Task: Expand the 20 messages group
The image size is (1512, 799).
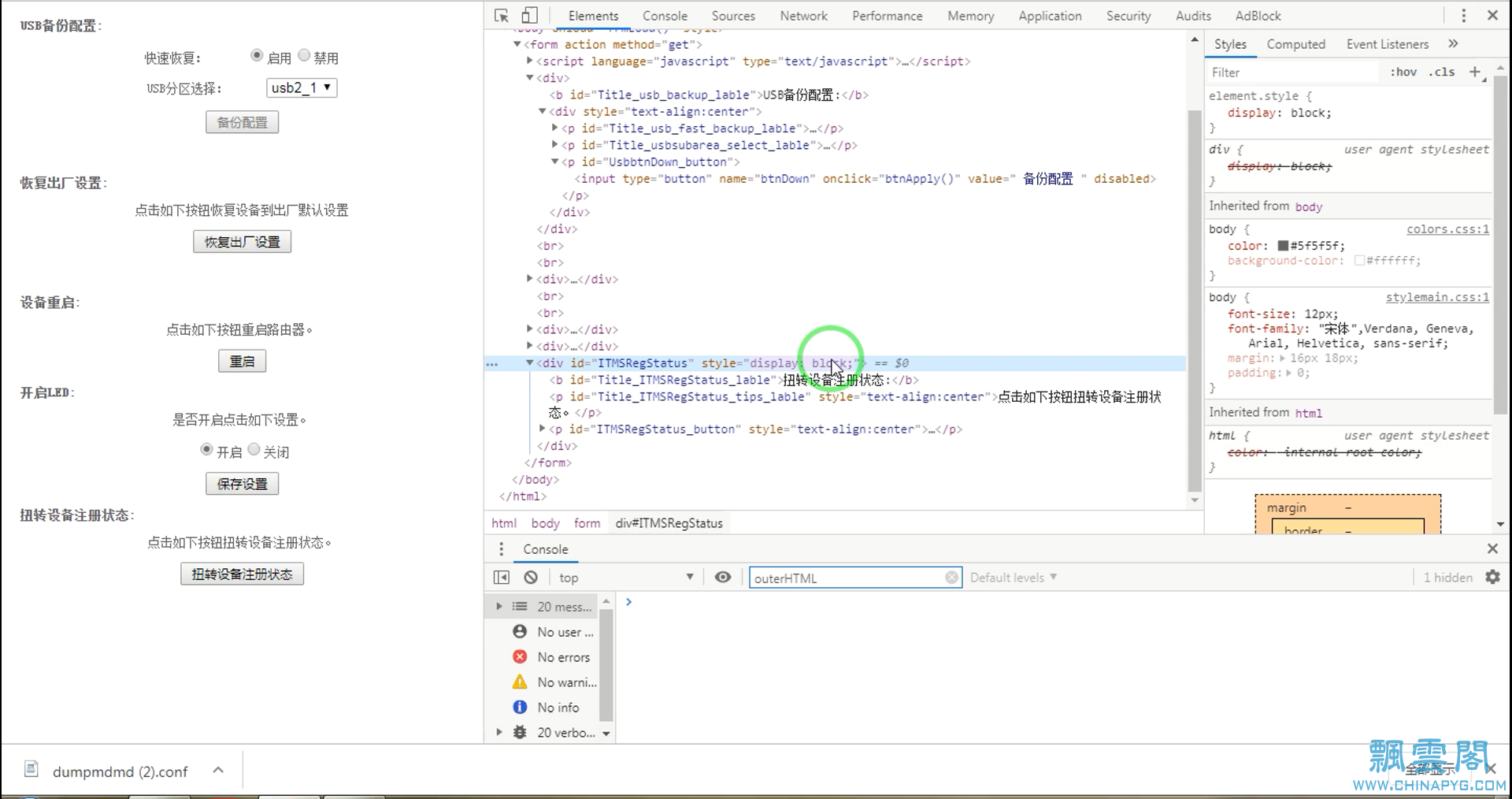Action: pos(498,607)
